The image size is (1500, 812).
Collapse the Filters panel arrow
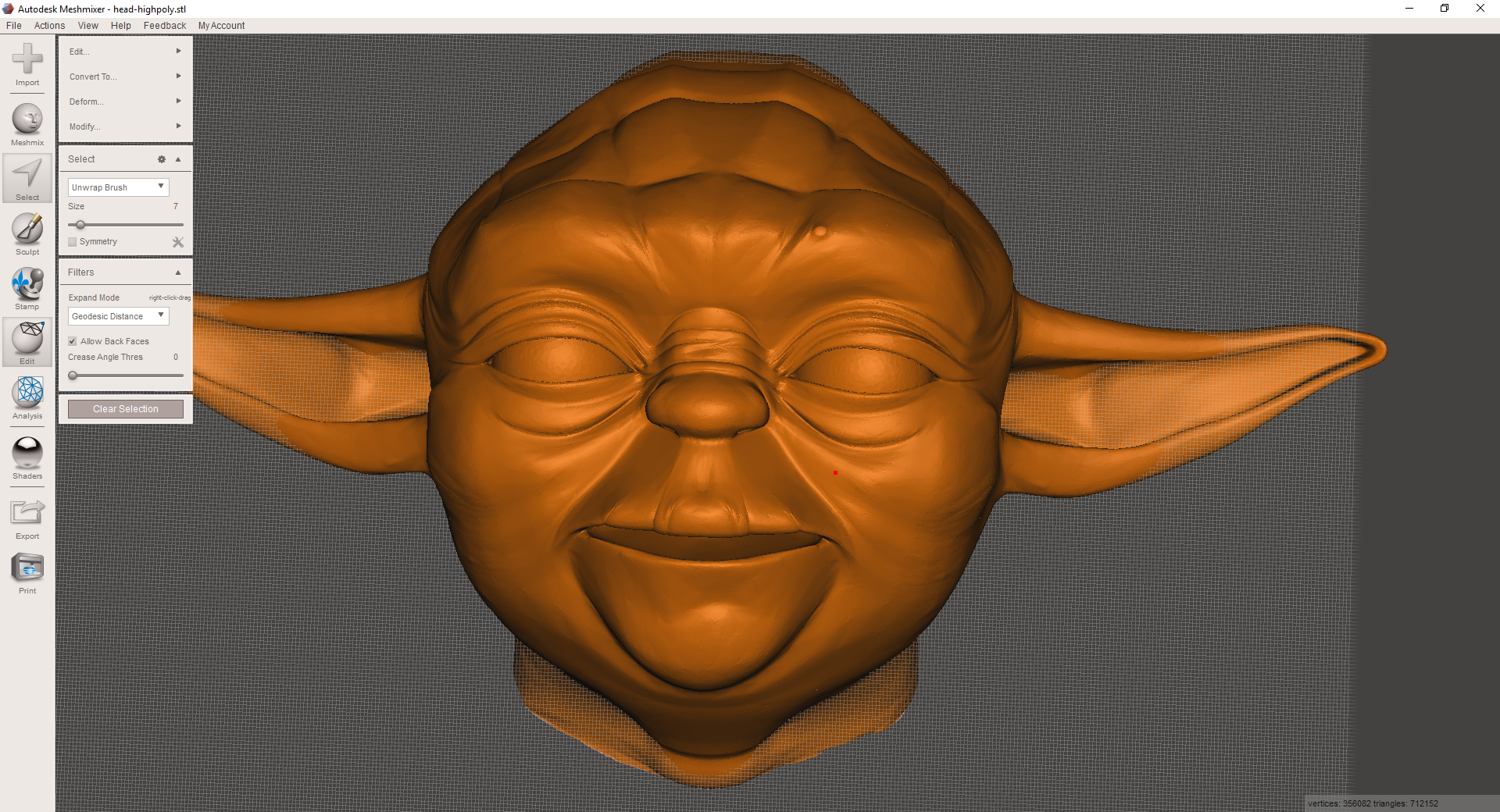(x=178, y=272)
